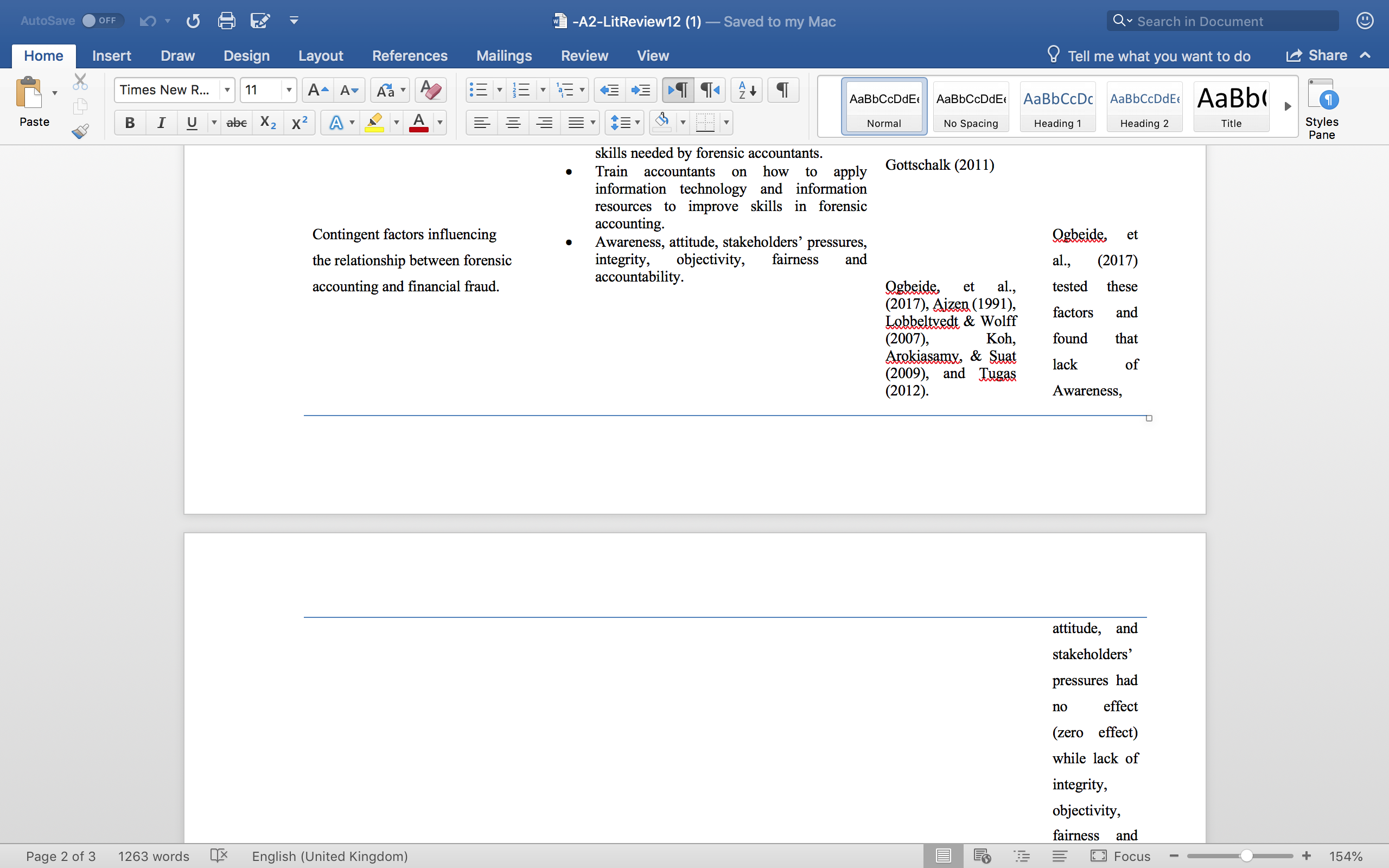Open the References tab
Image resolution: width=1389 pixels, height=868 pixels.
click(409, 56)
